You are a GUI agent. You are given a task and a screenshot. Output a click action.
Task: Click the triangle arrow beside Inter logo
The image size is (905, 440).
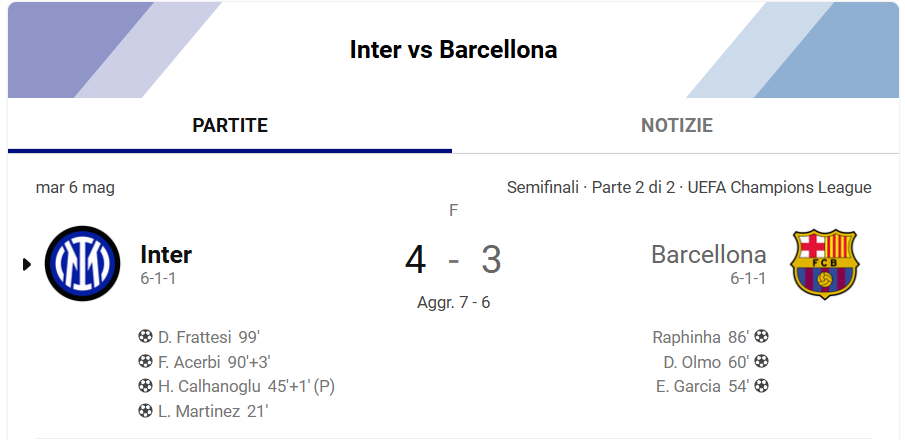click(x=27, y=264)
